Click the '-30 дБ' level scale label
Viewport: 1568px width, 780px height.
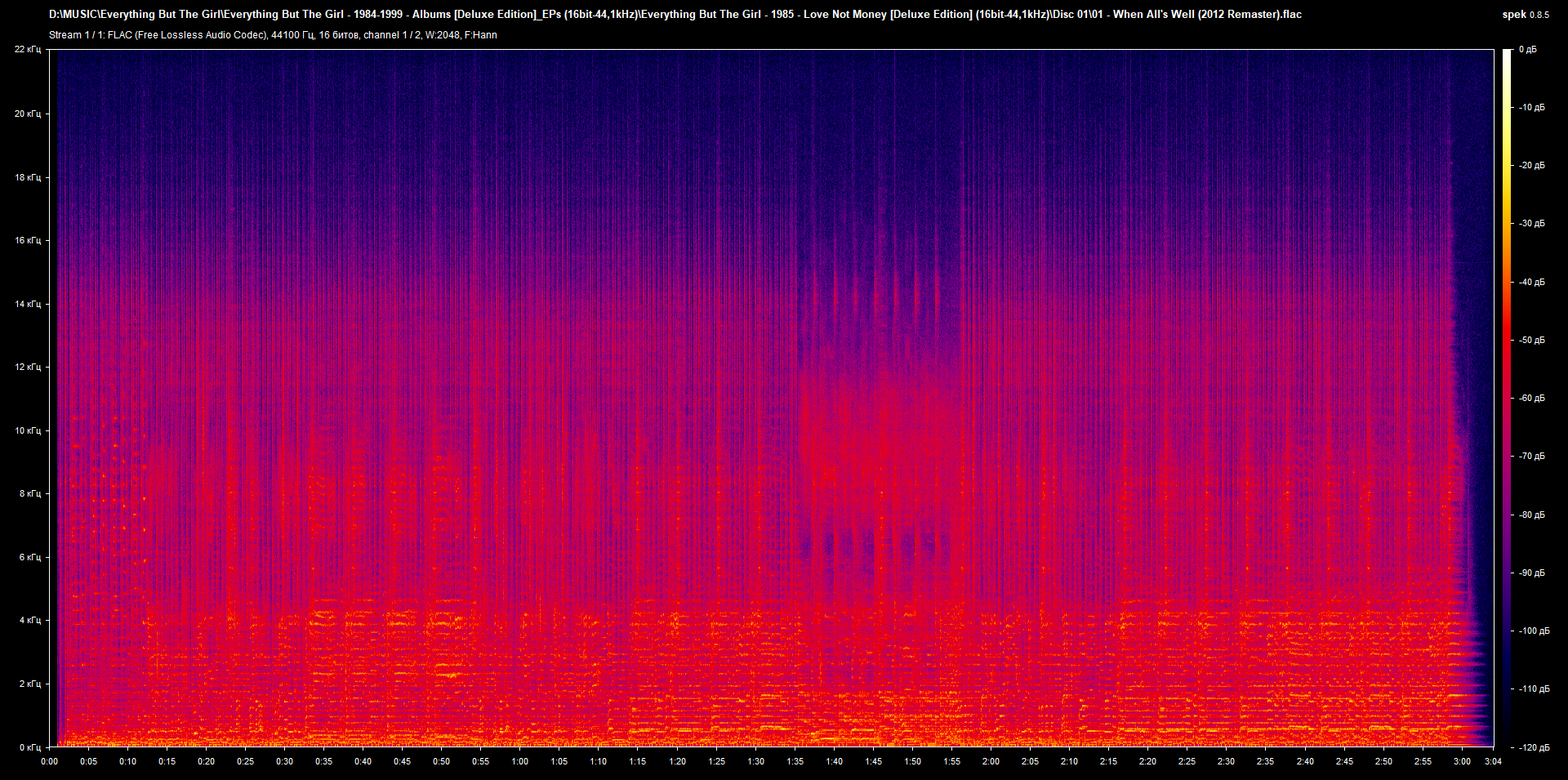[1531, 223]
